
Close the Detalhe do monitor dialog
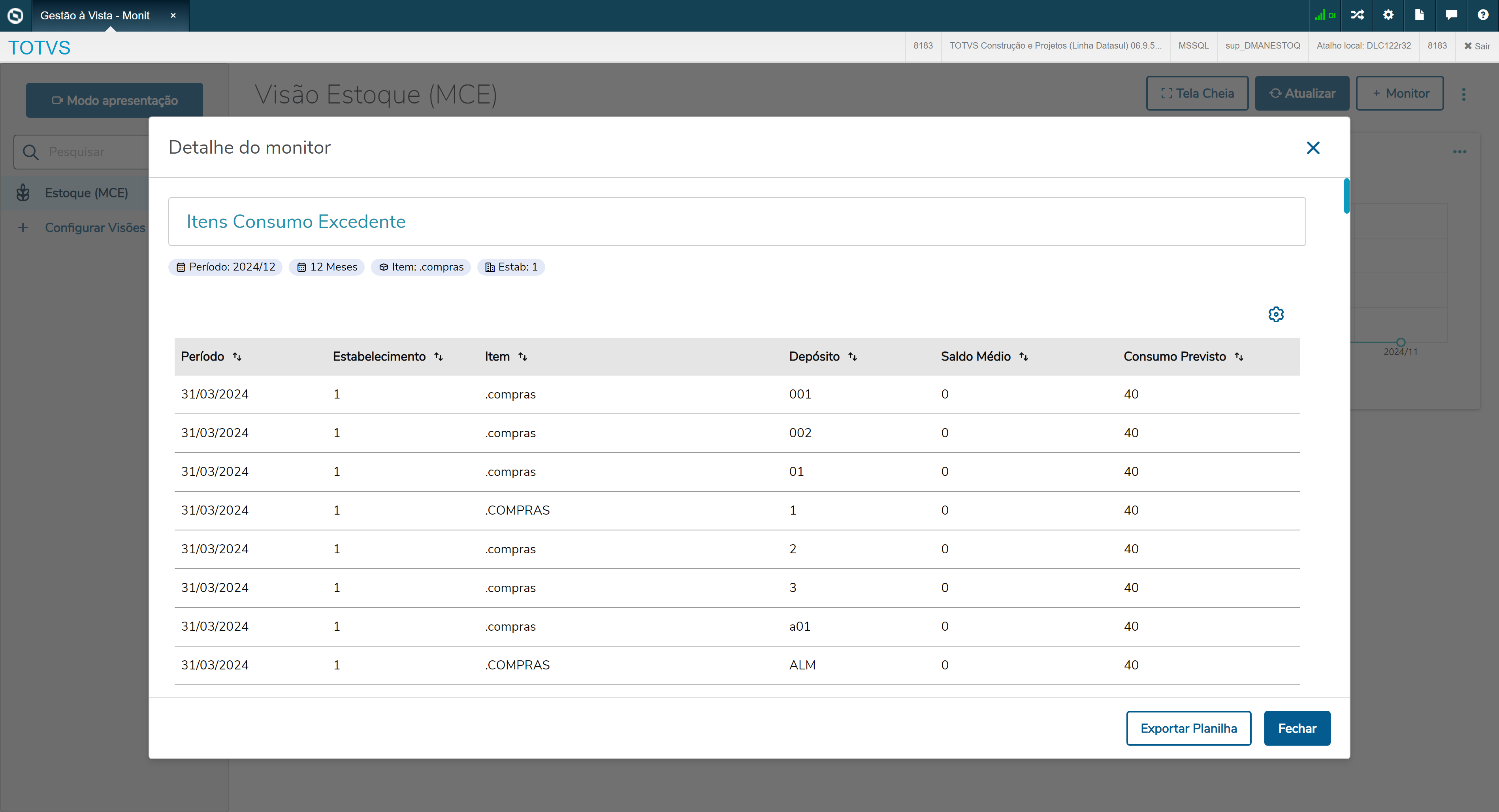click(x=1313, y=148)
